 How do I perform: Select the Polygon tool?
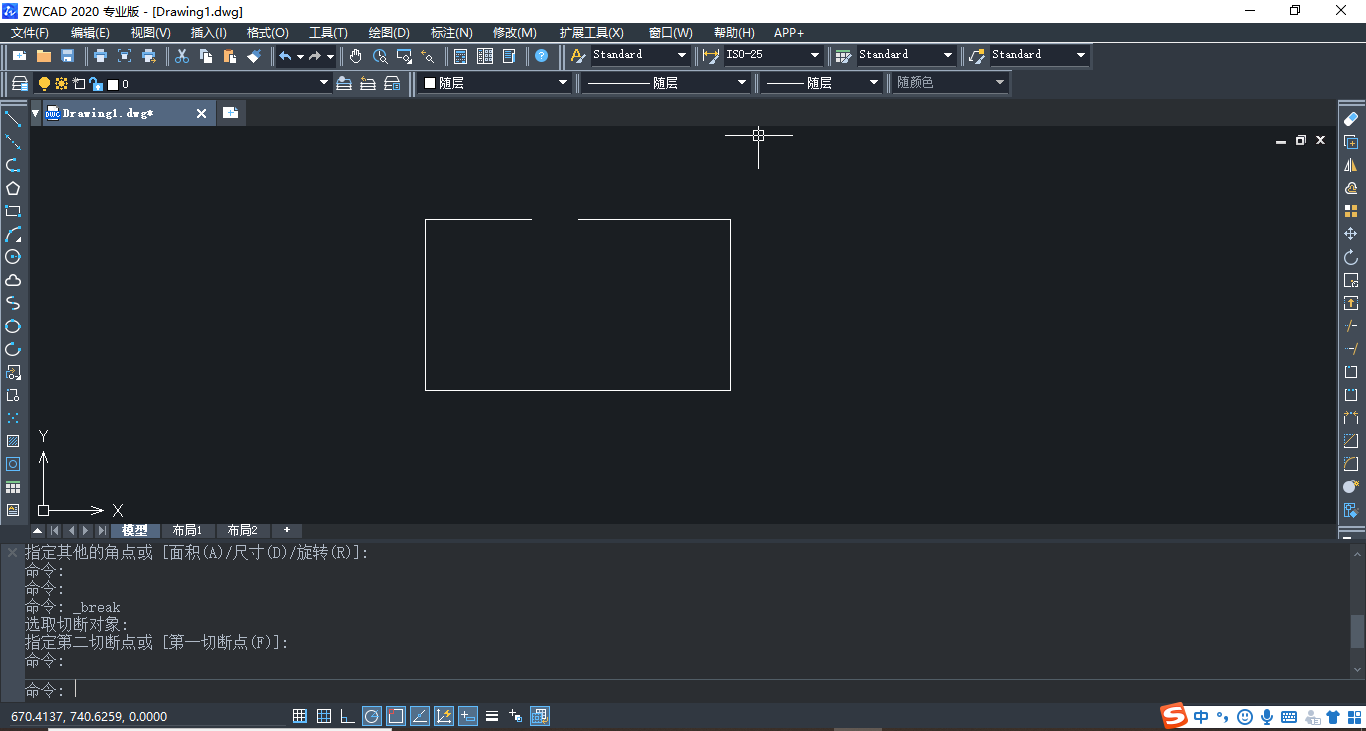coord(13,188)
